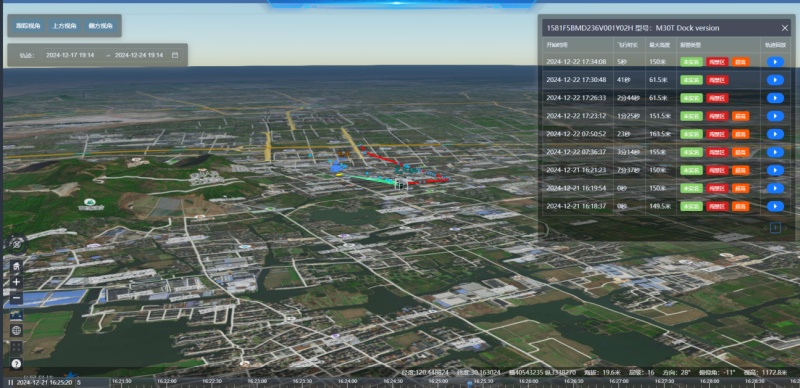Open calendar icon in trajectory date range
Screen dimensions: 800x388
click(x=175, y=55)
